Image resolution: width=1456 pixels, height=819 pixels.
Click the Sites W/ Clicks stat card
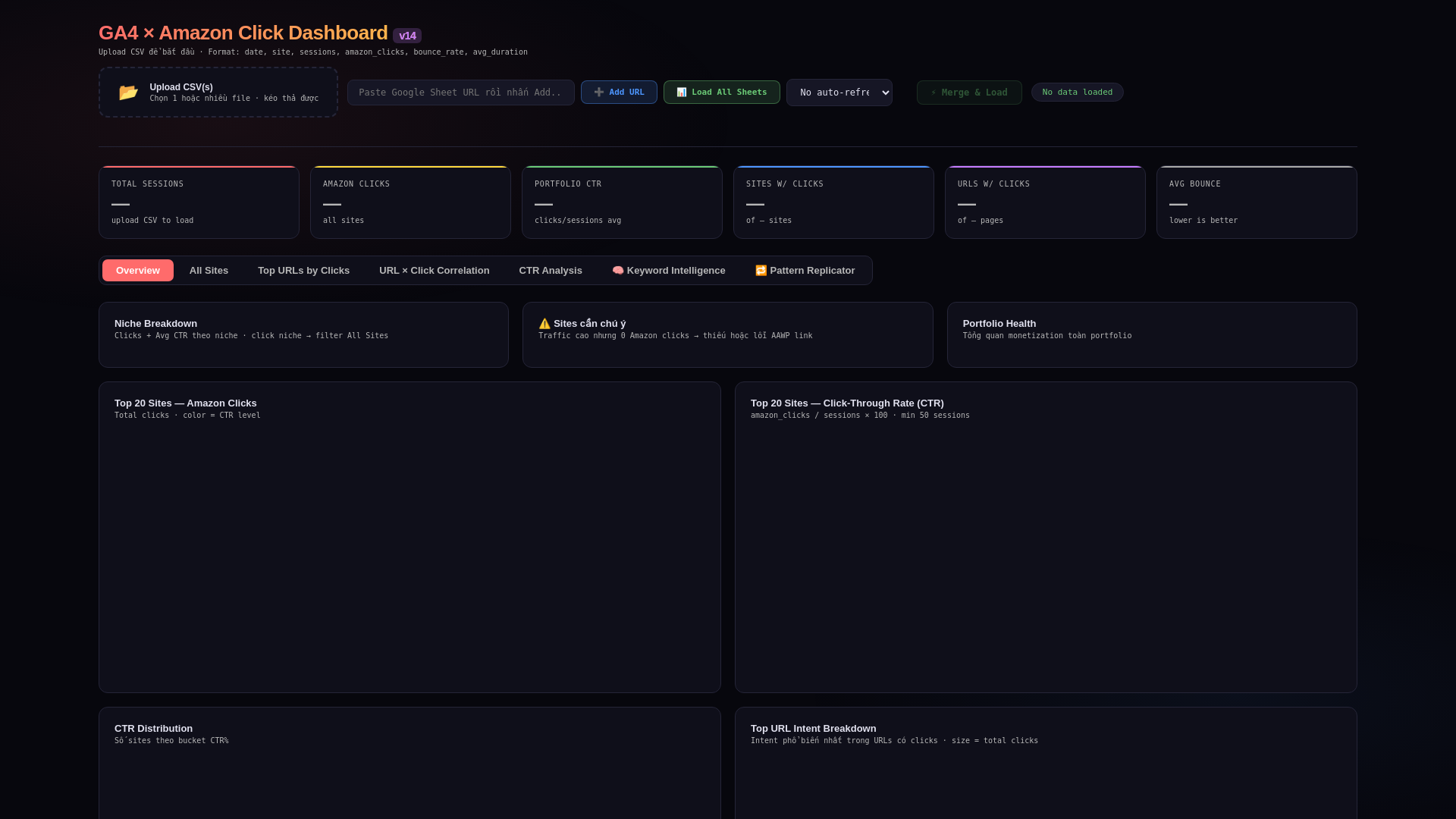(833, 202)
